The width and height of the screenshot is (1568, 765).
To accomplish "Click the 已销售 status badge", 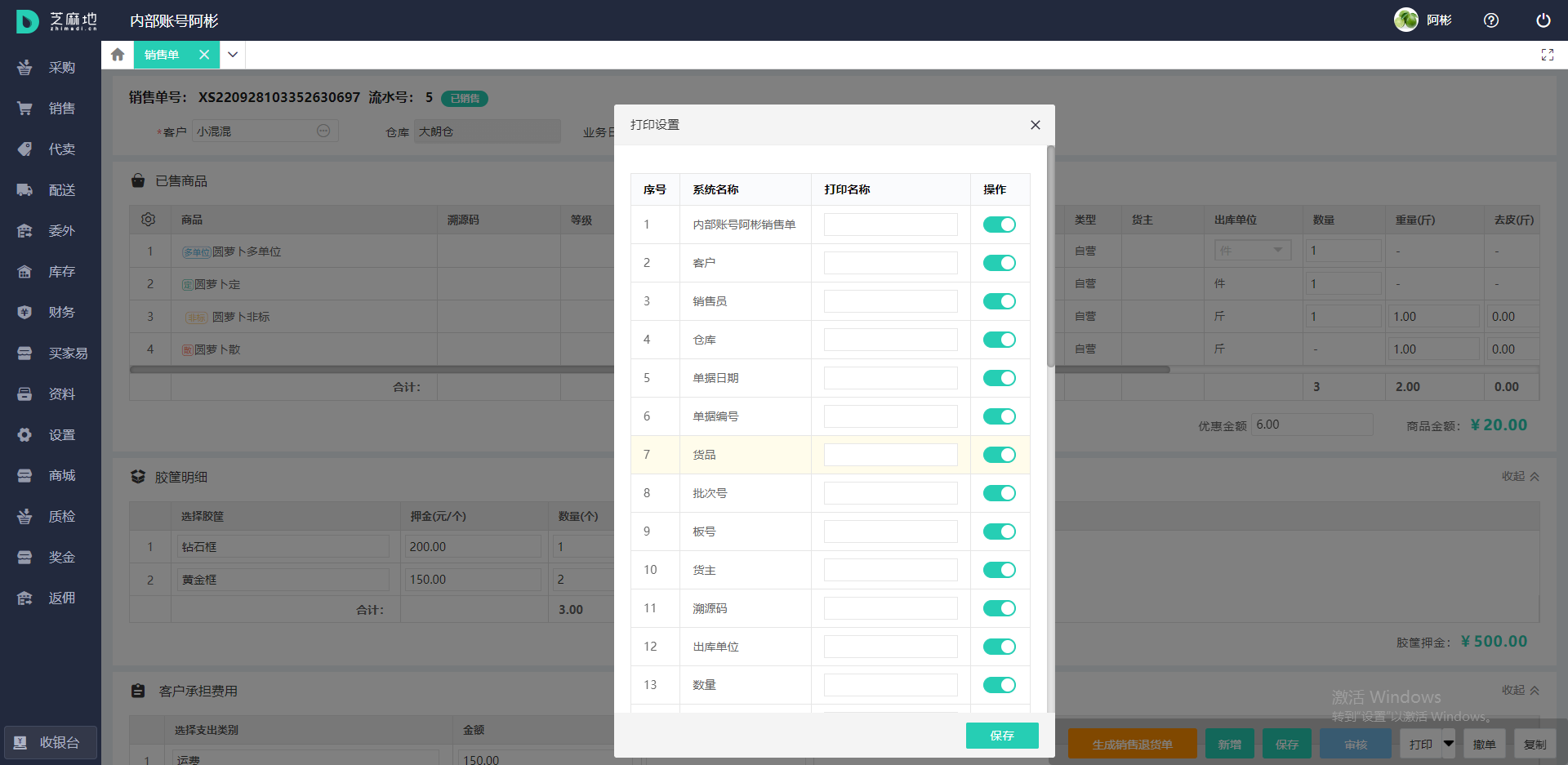I will coord(465,99).
